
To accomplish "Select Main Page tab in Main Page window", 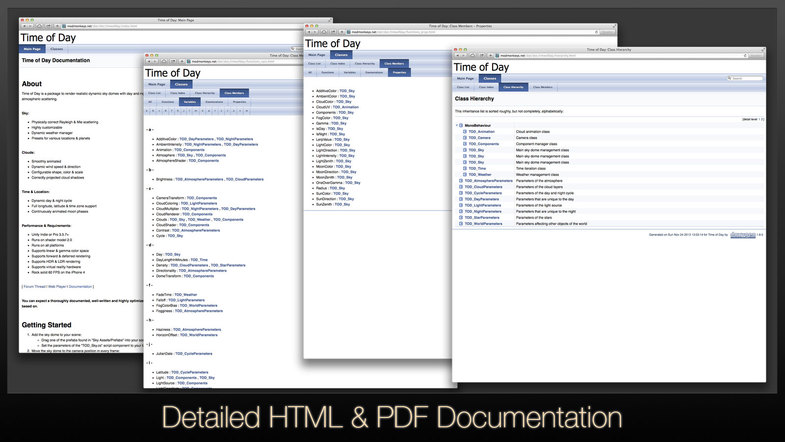I will pyautogui.click(x=32, y=49).
